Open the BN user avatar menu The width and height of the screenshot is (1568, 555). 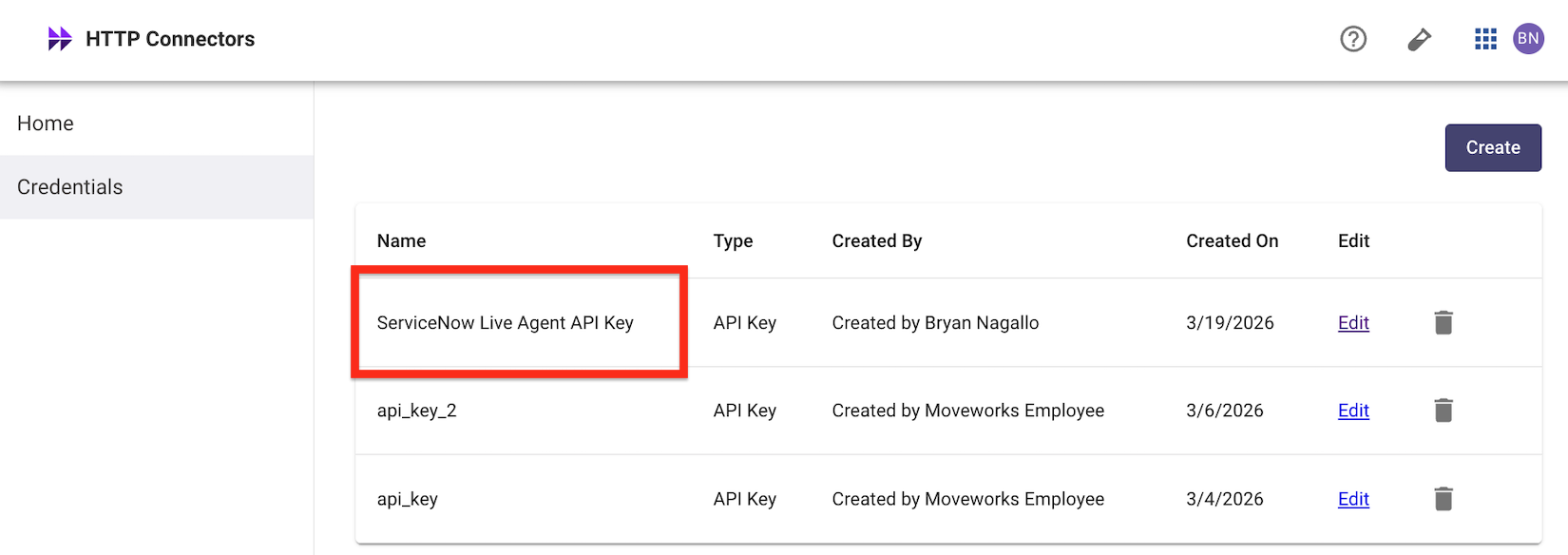[1528, 39]
